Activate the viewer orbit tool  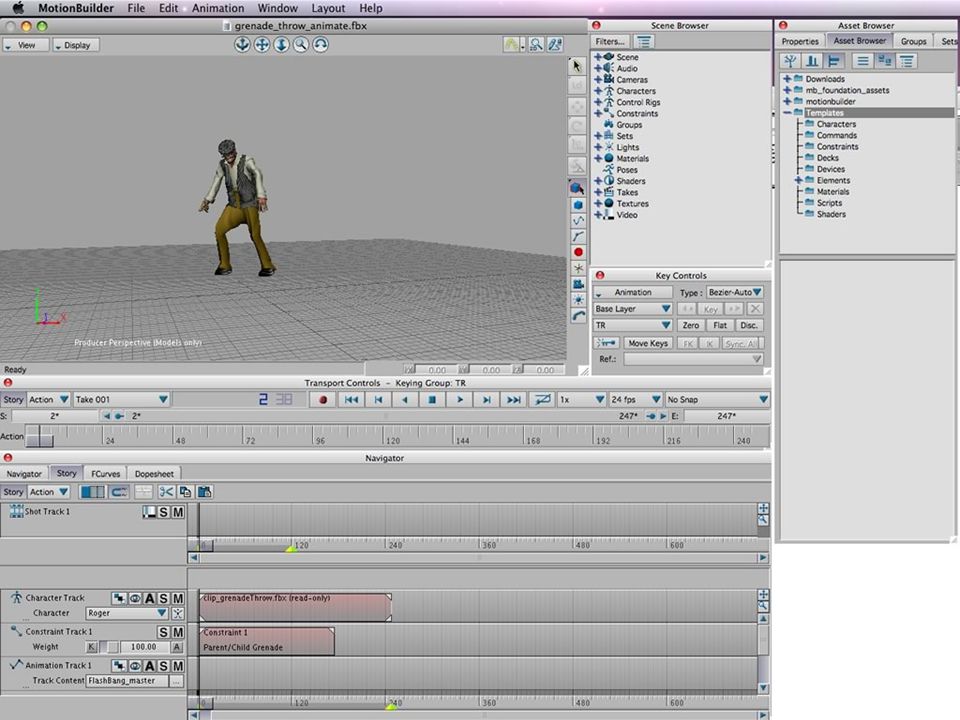coord(320,45)
